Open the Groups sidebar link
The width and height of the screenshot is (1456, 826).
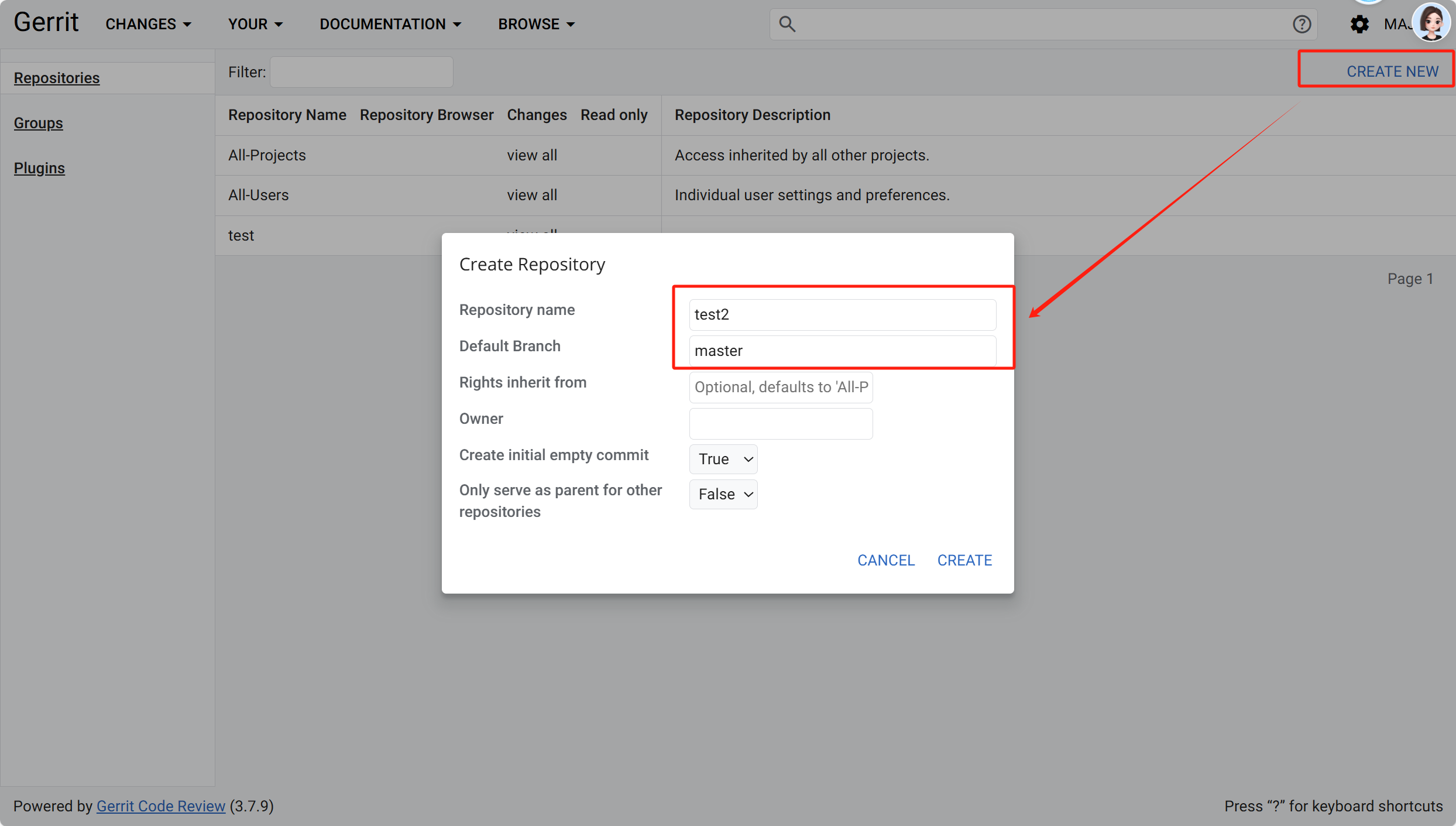38,123
